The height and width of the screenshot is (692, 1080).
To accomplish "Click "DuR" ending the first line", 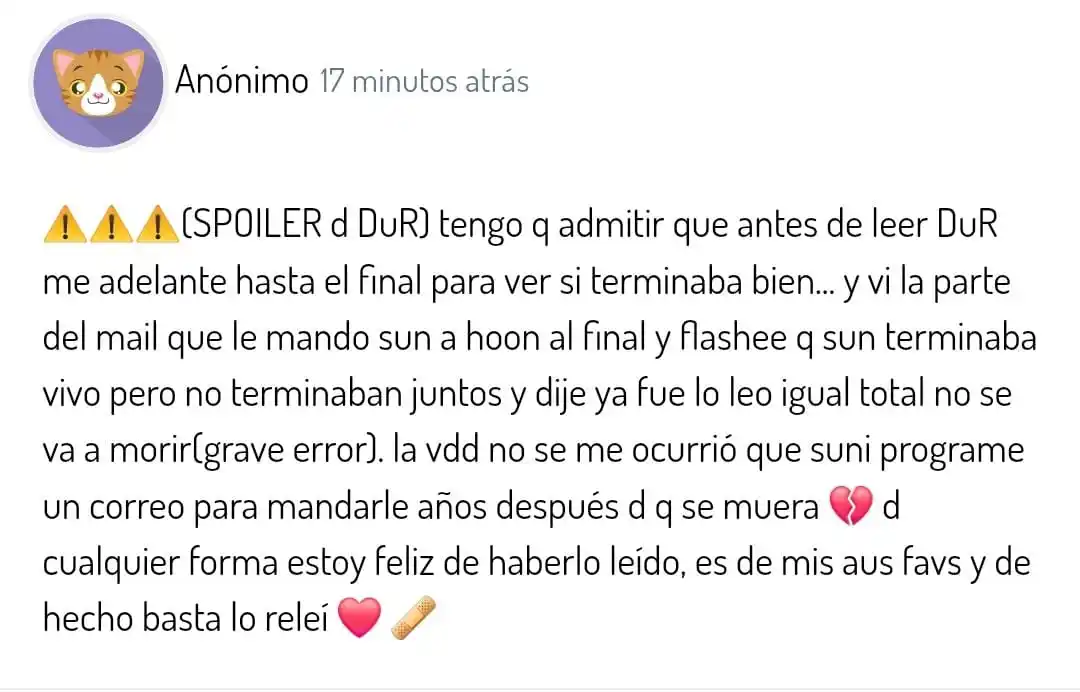I will 966,228.
